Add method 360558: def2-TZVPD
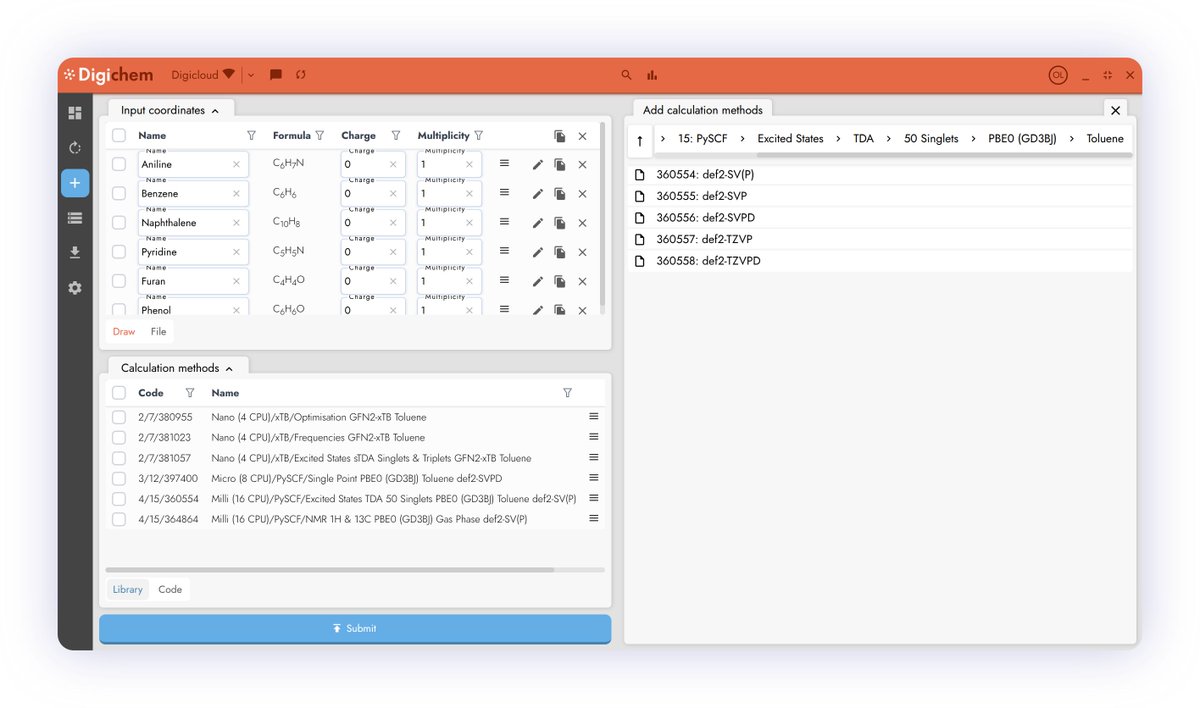The width and height of the screenshot is (1200, 708). pos(880,261)
